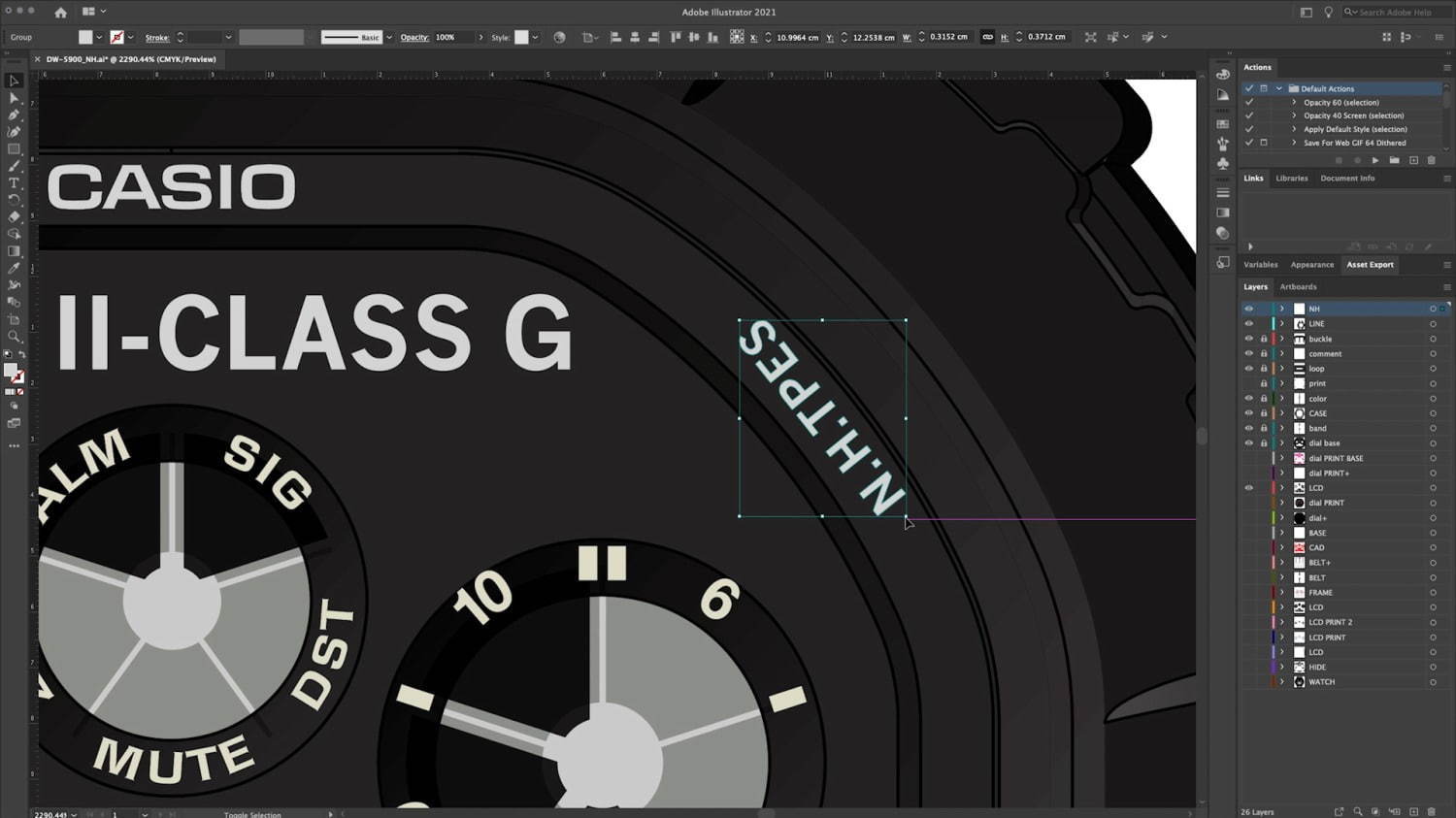Select the Rectangle tool
This screenshot has width=1456, height=818.
pyautogui.click(x=14, y=148)
